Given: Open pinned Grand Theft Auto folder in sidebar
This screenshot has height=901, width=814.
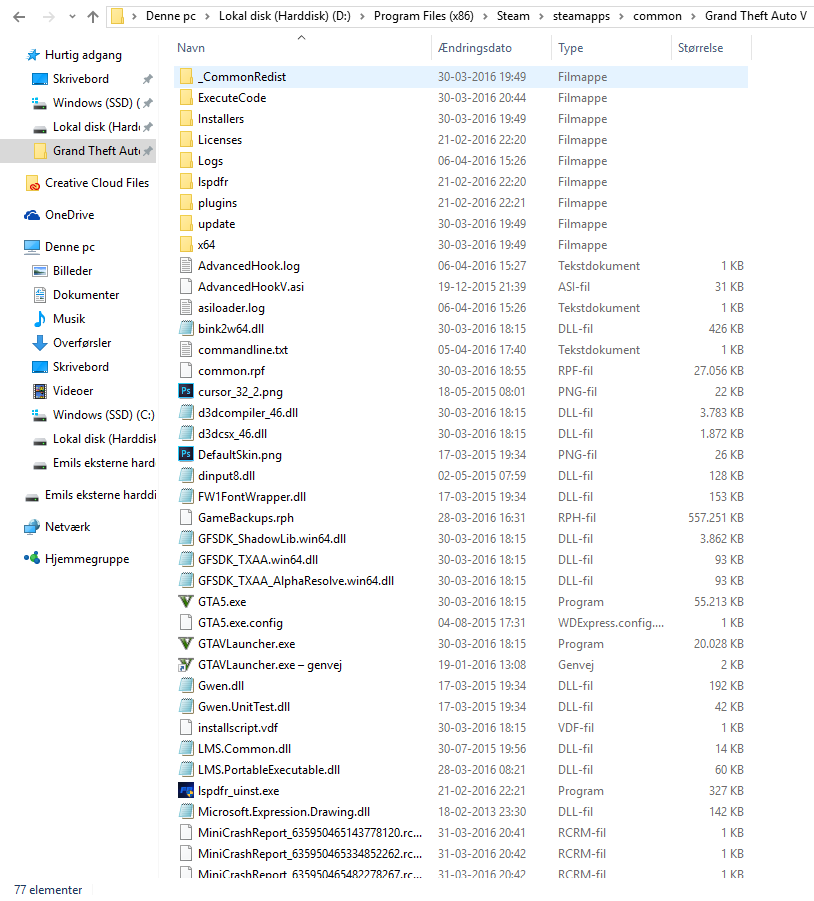Looking at the screenshot, I should pos(96,151).
